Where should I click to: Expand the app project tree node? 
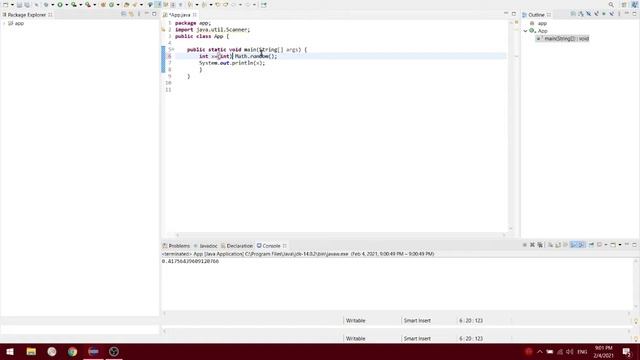pos(4,24)
